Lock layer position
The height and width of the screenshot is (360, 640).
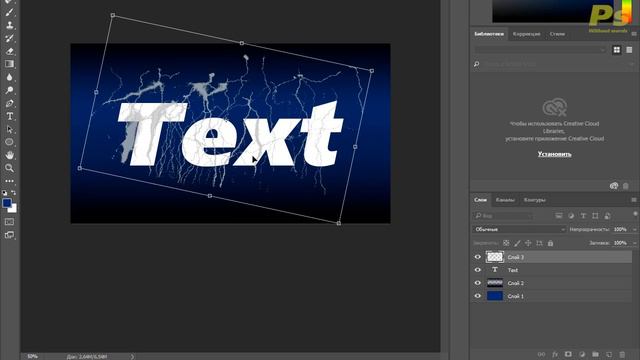pyautogui.click(x=528, y=243)
